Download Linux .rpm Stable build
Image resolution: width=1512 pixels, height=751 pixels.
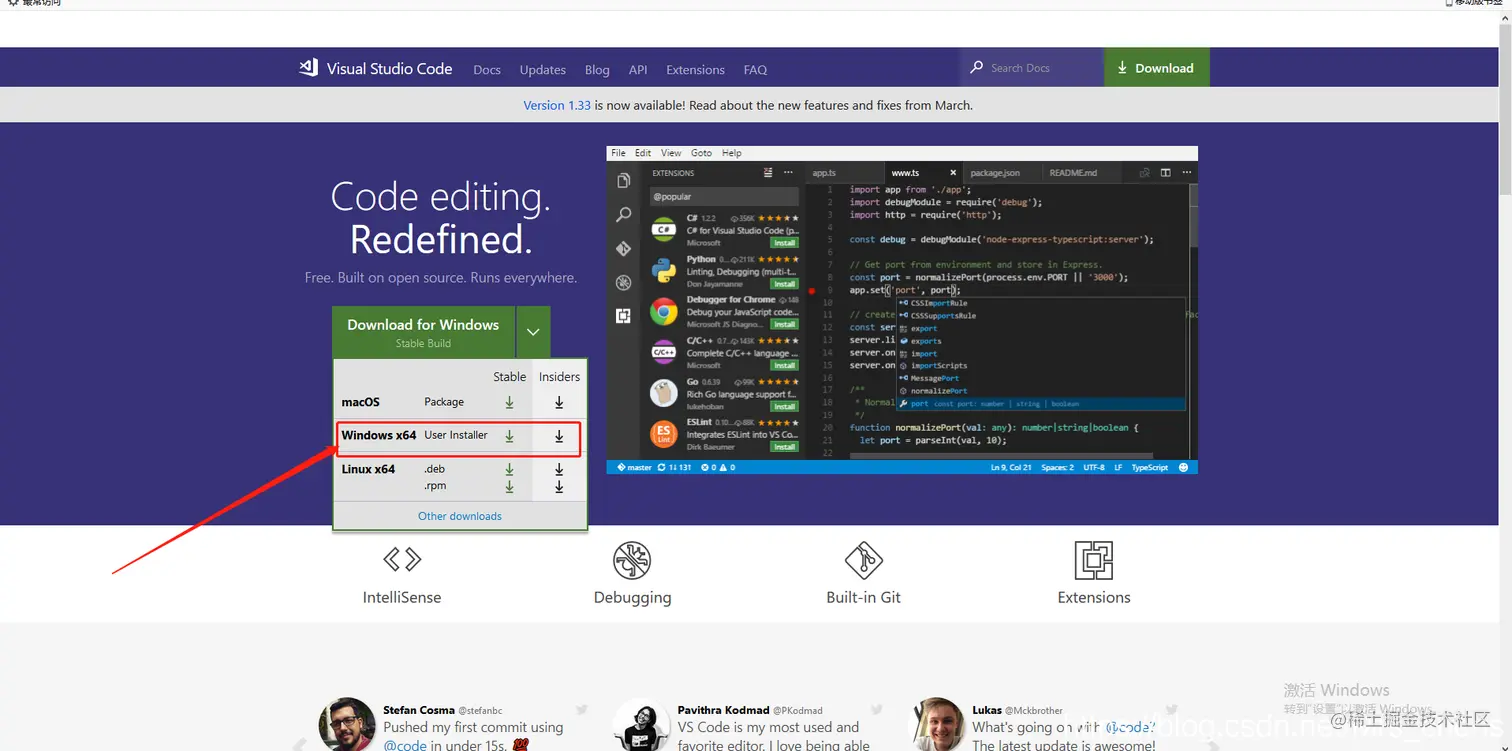tap(509, 486)
